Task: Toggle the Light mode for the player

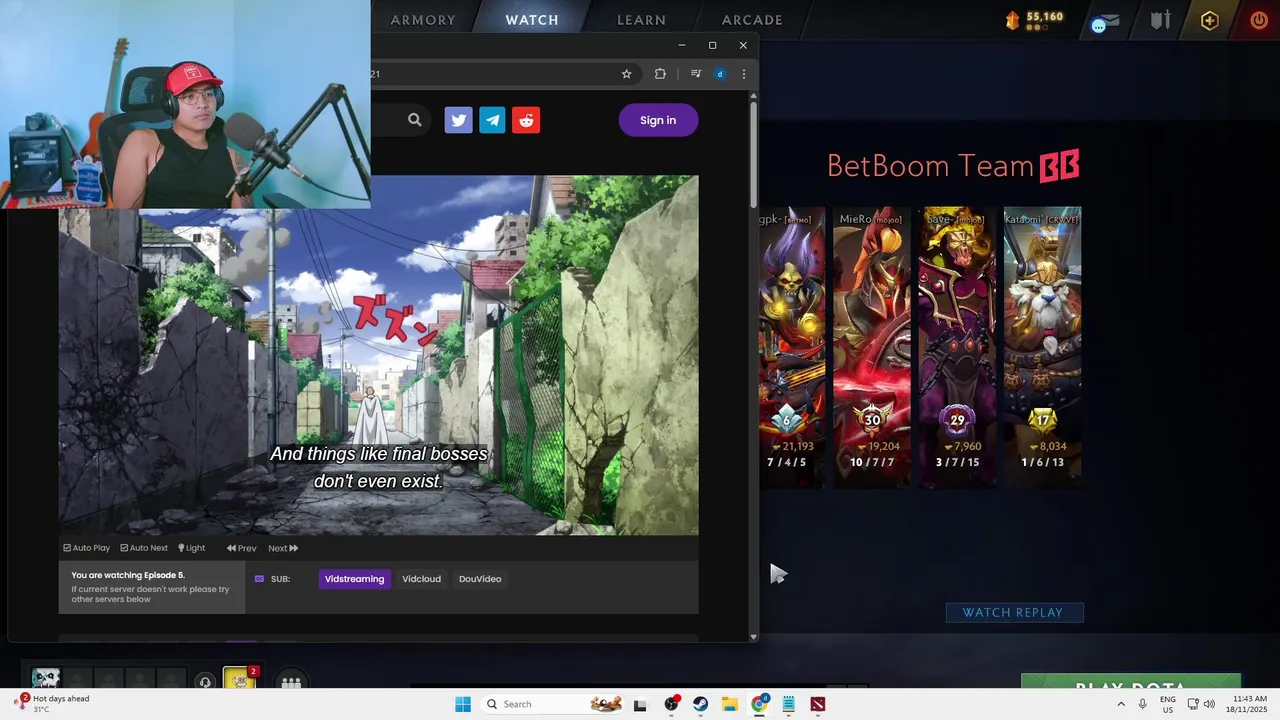Action: [192, 548]
